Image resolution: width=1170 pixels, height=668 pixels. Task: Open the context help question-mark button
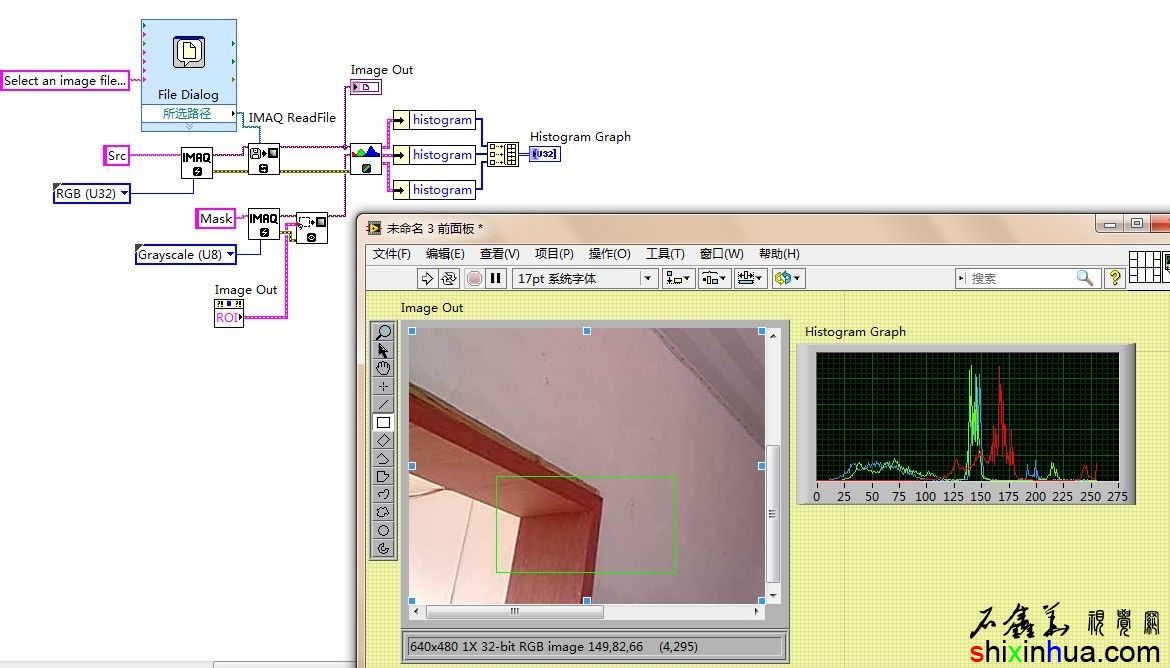[1115, 278]
